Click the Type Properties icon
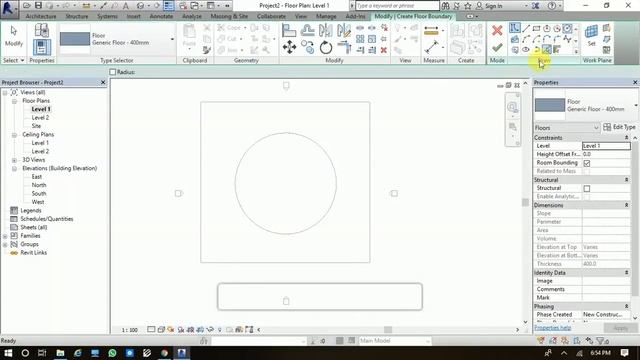Image resolution: width=640 pixels, height=360 pixels. [x=42, y=30]
